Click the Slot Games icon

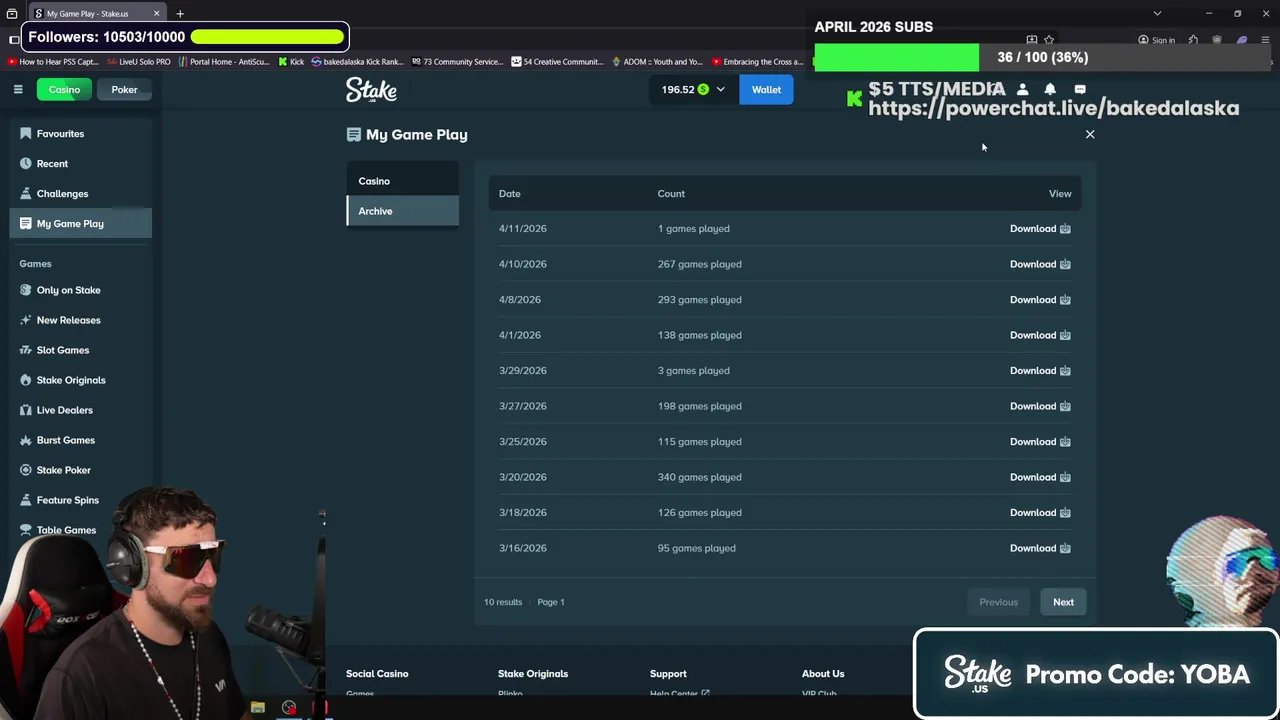pos(26,350)
